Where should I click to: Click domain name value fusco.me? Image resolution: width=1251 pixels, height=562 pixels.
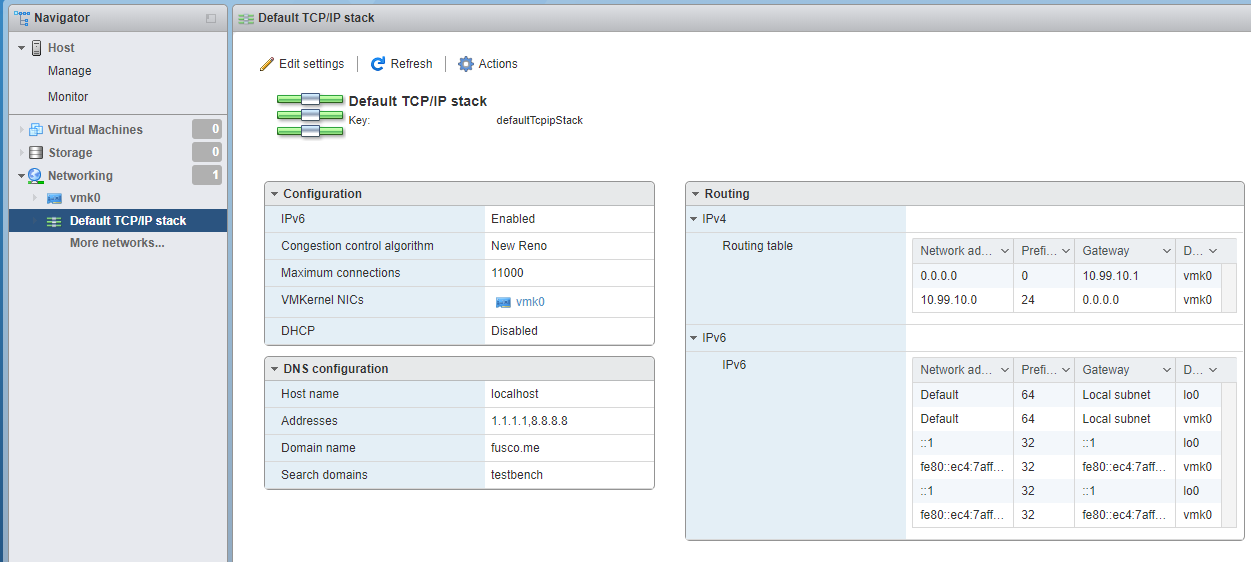tap(515, 448)
